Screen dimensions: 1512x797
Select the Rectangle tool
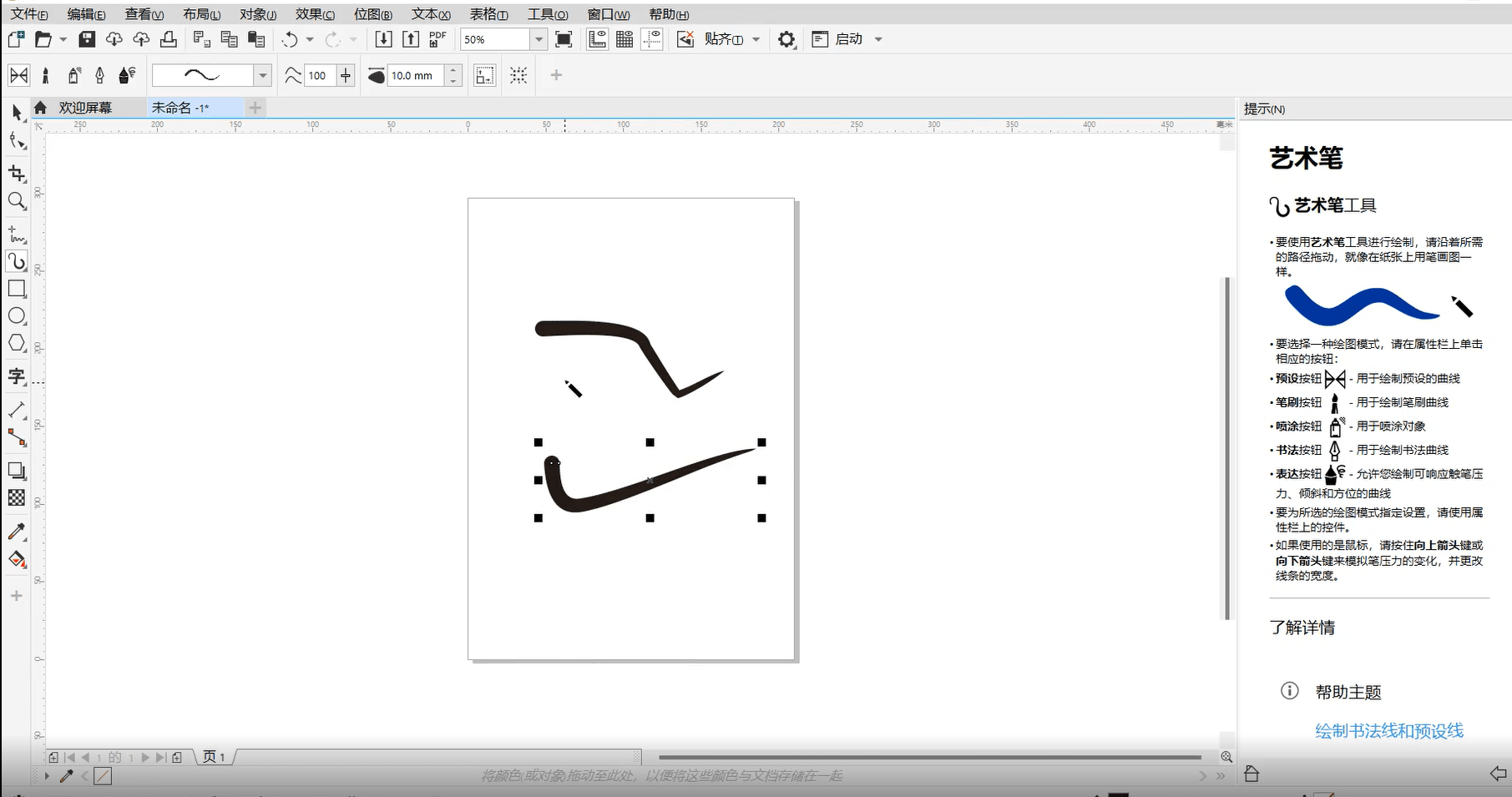click(17, 289)
